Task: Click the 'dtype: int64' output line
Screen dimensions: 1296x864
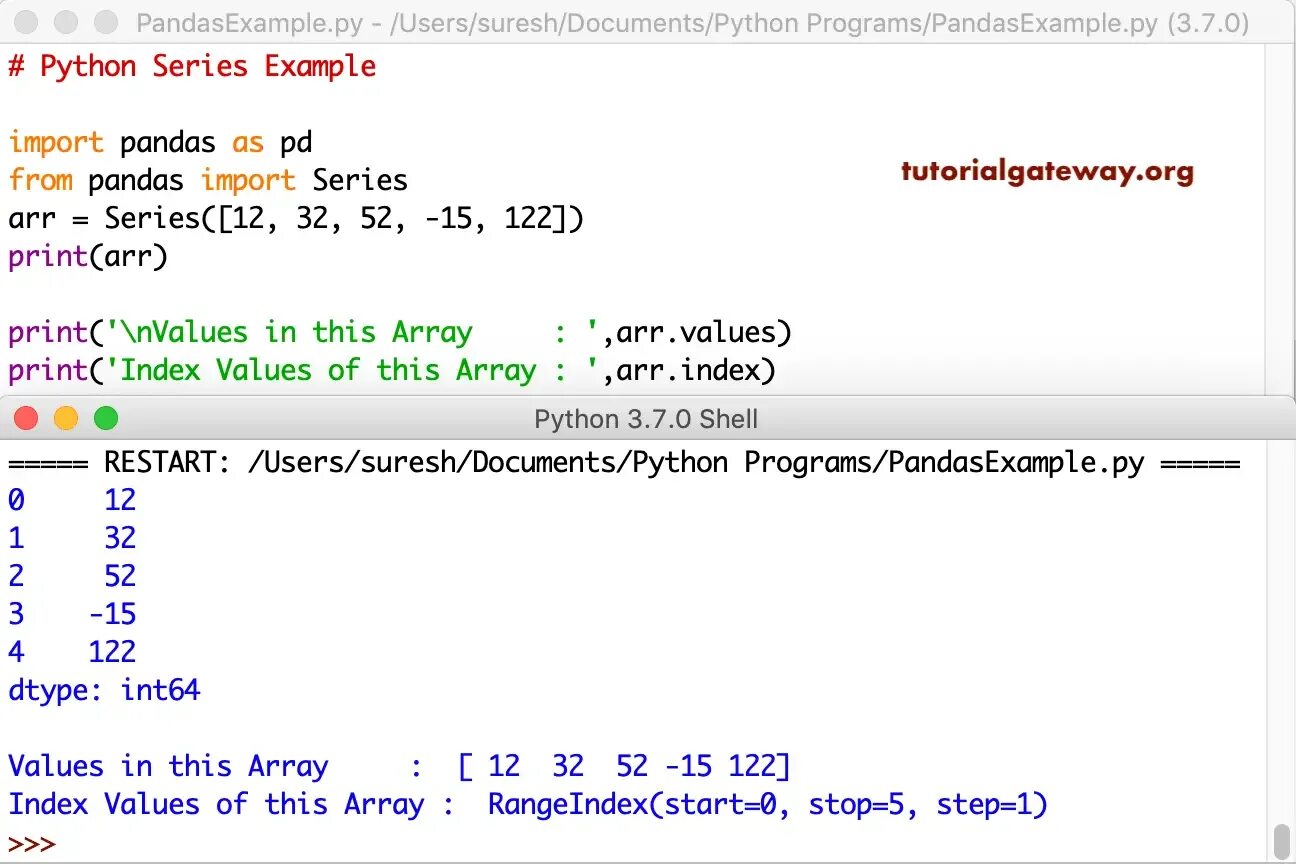Action: click(104, 690)
